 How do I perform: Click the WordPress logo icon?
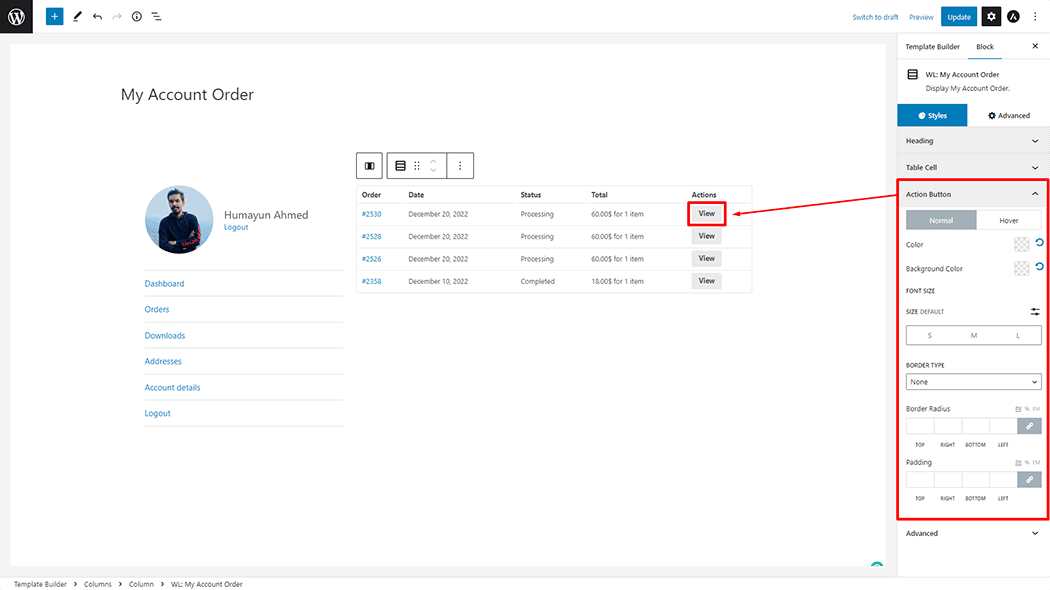(16, 17)
